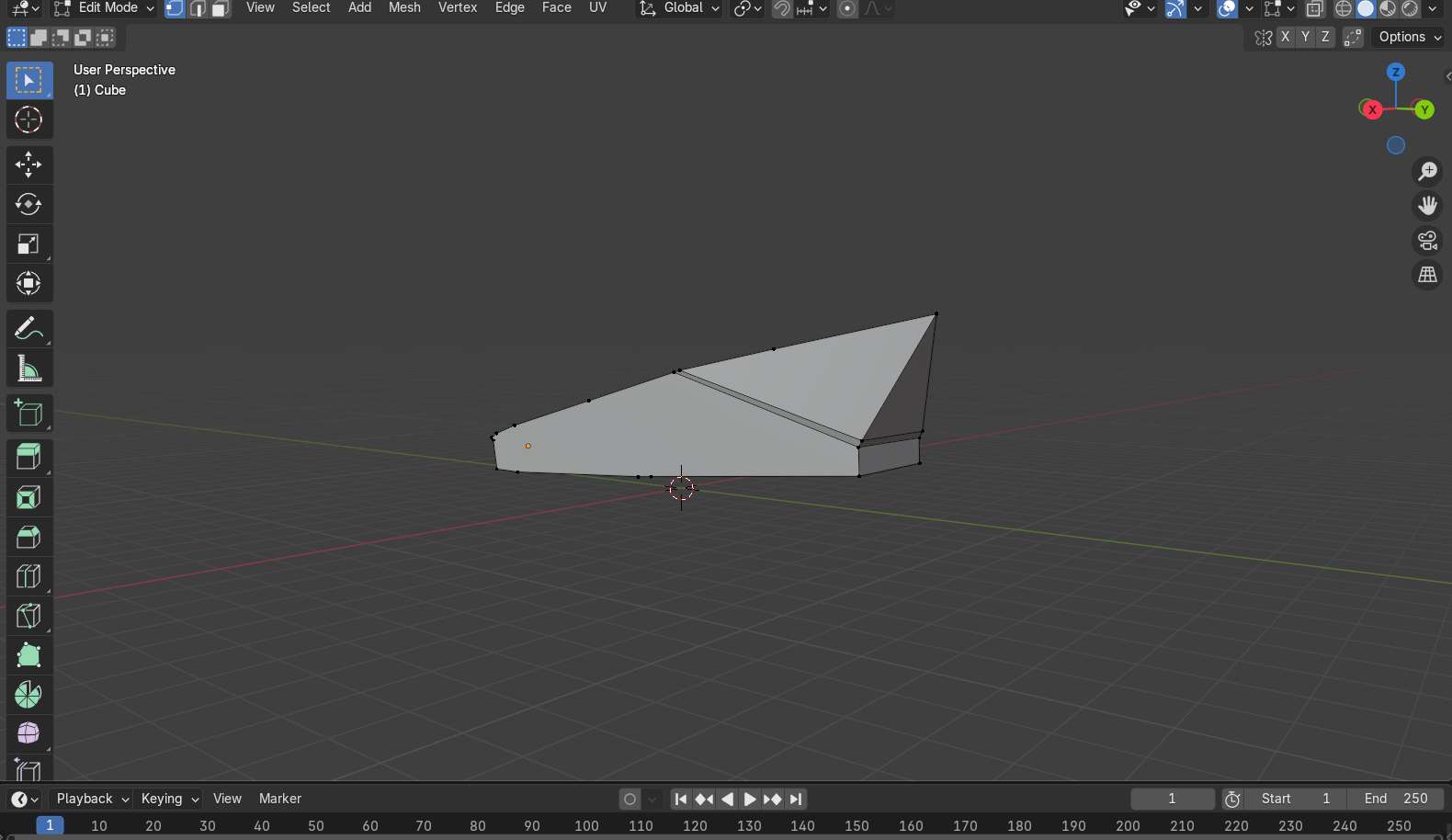
Task: Switch to perspective/orthographic grid icon
Action: pyautogui.click(x=1427, y=275)
